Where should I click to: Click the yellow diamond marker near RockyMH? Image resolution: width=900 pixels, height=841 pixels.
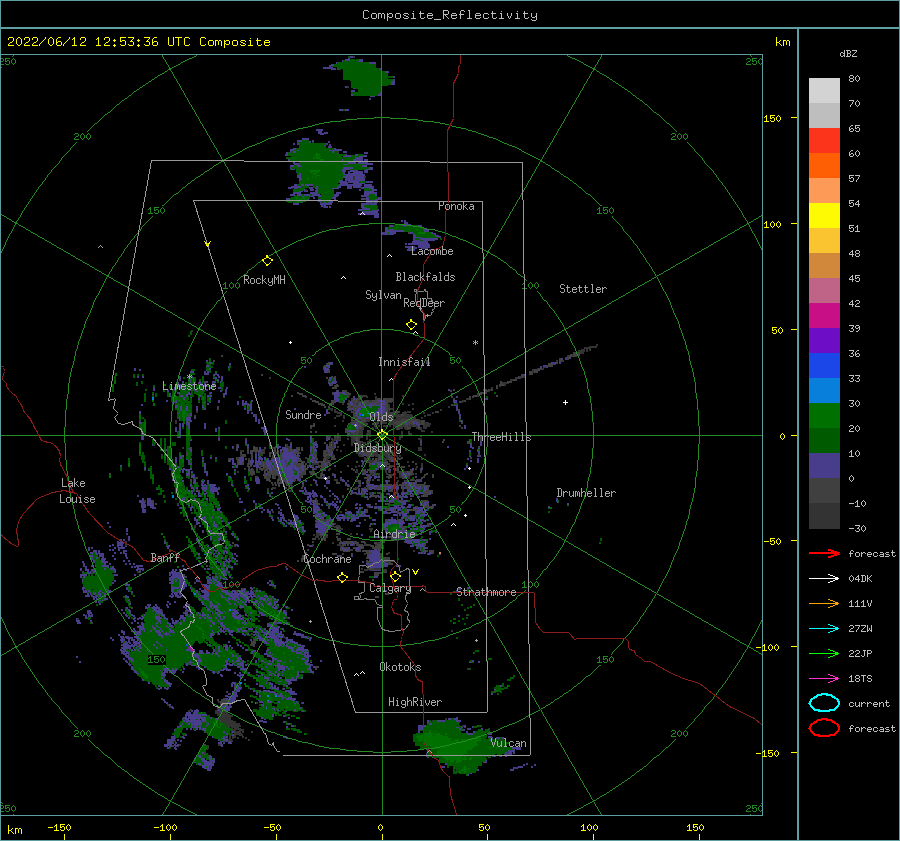pos(267,261)
